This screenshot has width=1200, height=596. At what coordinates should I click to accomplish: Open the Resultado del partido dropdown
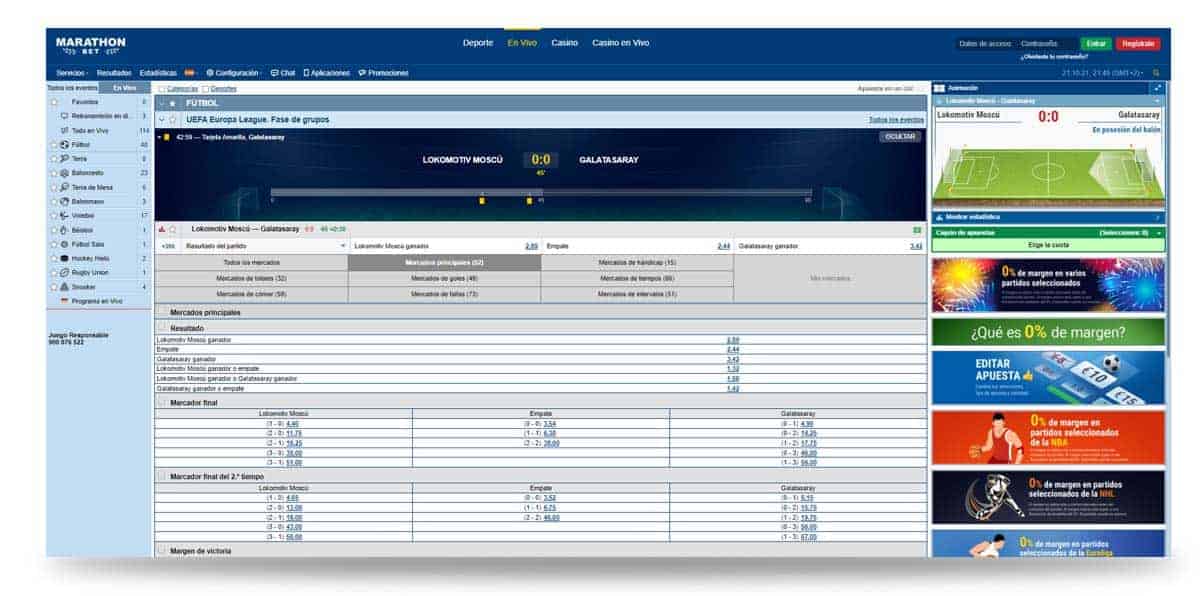point(266,245)
